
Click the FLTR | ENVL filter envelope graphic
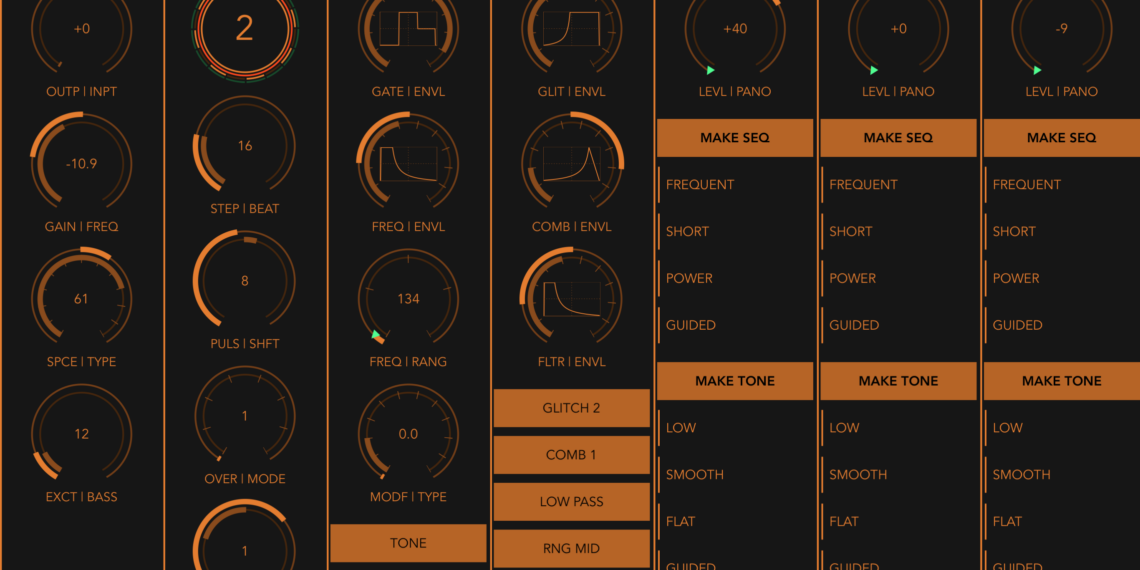571,298
